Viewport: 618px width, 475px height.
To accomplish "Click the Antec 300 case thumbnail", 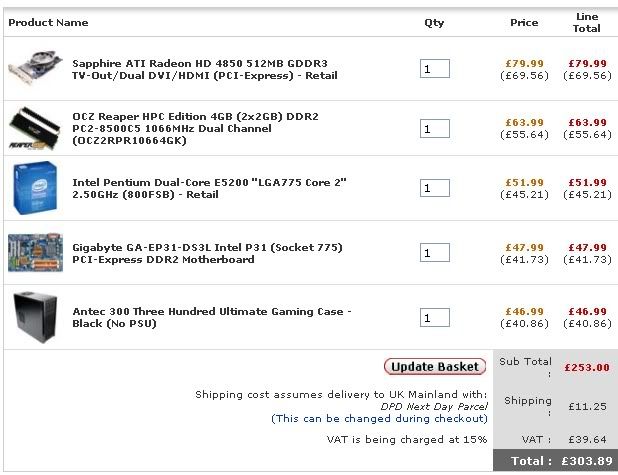I will 34,318.
